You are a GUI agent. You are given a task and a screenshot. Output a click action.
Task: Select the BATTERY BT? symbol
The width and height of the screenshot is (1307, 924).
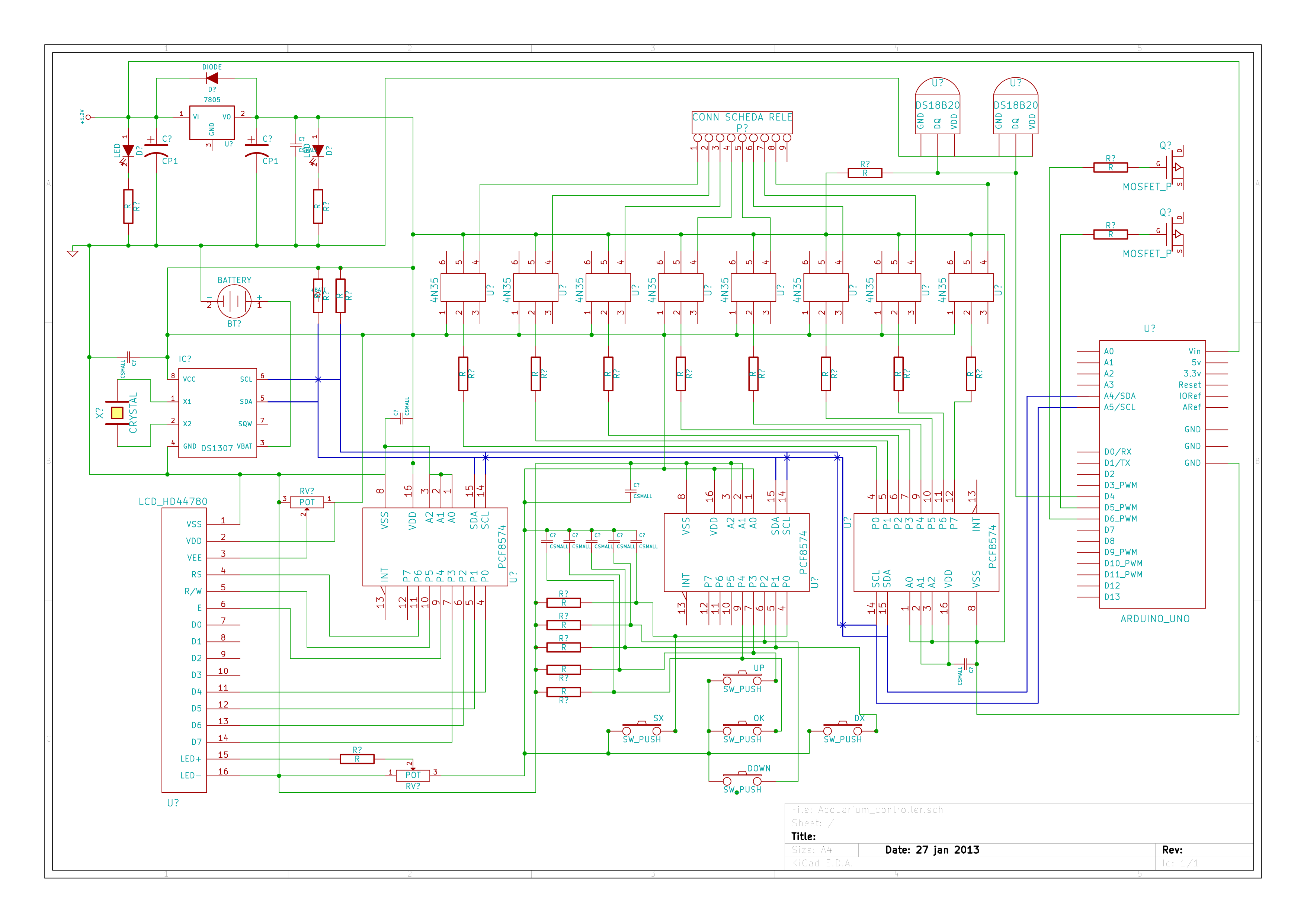pyautogui.click(x=234, y=301)
